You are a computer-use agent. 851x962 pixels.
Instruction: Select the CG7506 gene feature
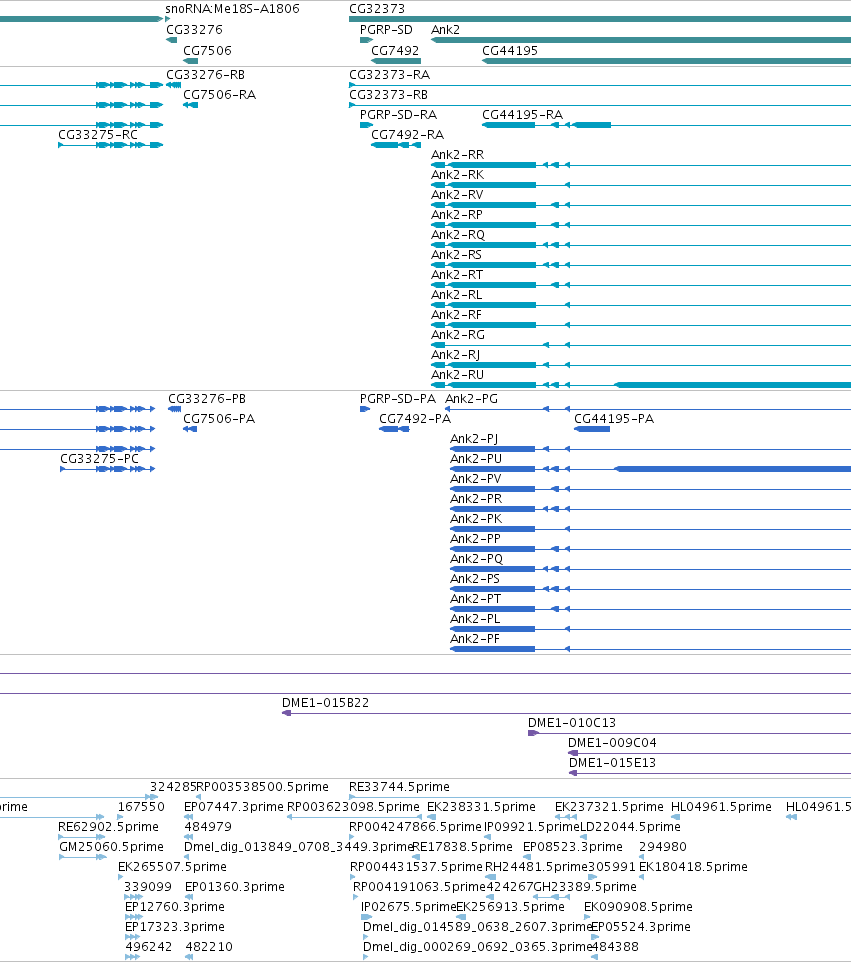click(x=190, y=61)
